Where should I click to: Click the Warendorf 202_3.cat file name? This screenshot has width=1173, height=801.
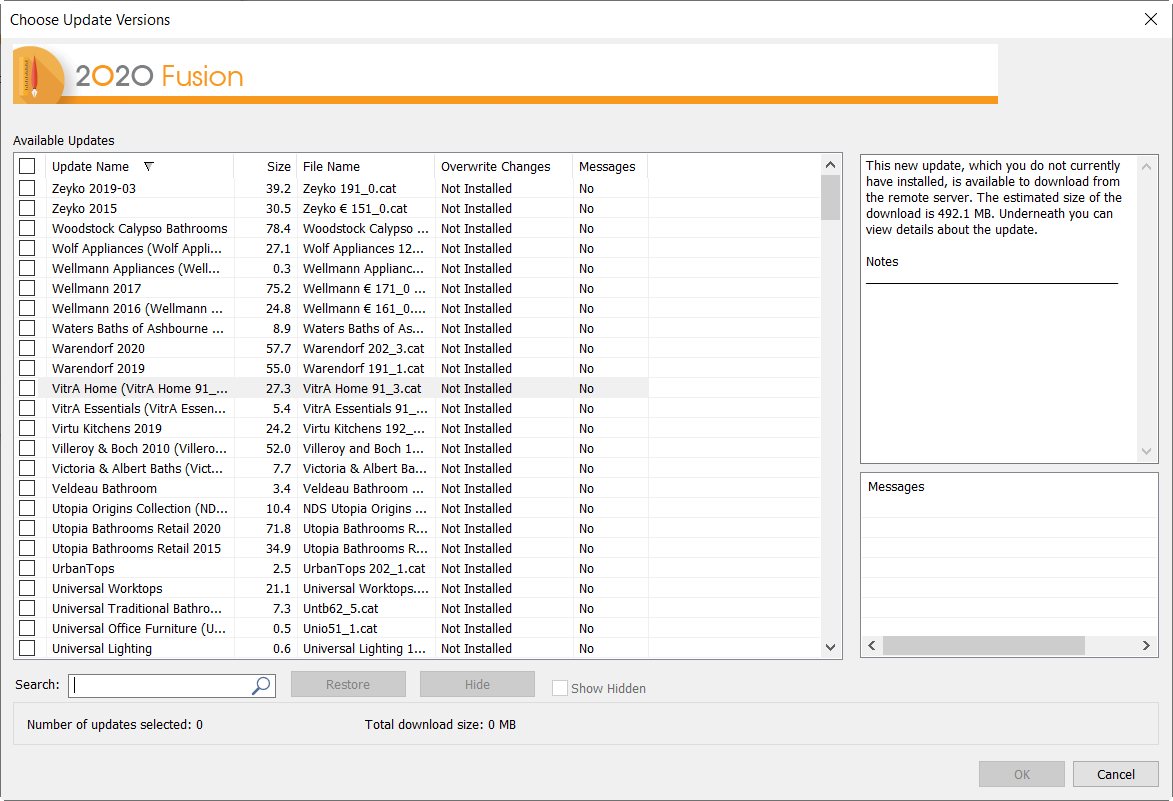(364, 349)
